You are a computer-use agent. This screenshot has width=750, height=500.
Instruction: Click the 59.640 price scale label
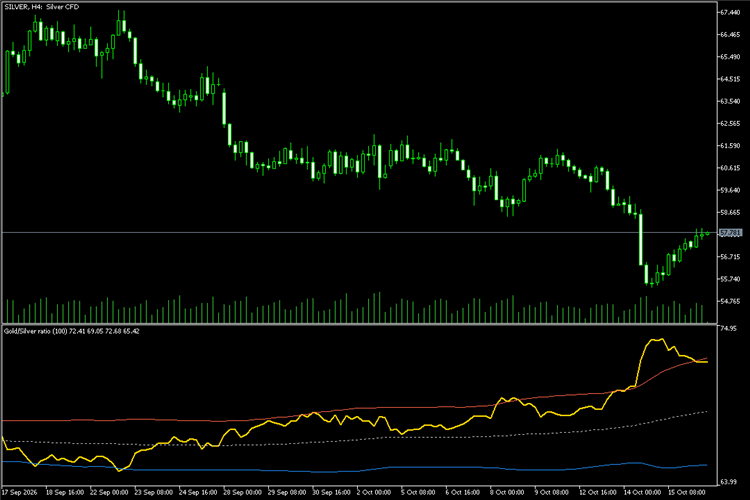pyautogui.click(x=730, y=190)
